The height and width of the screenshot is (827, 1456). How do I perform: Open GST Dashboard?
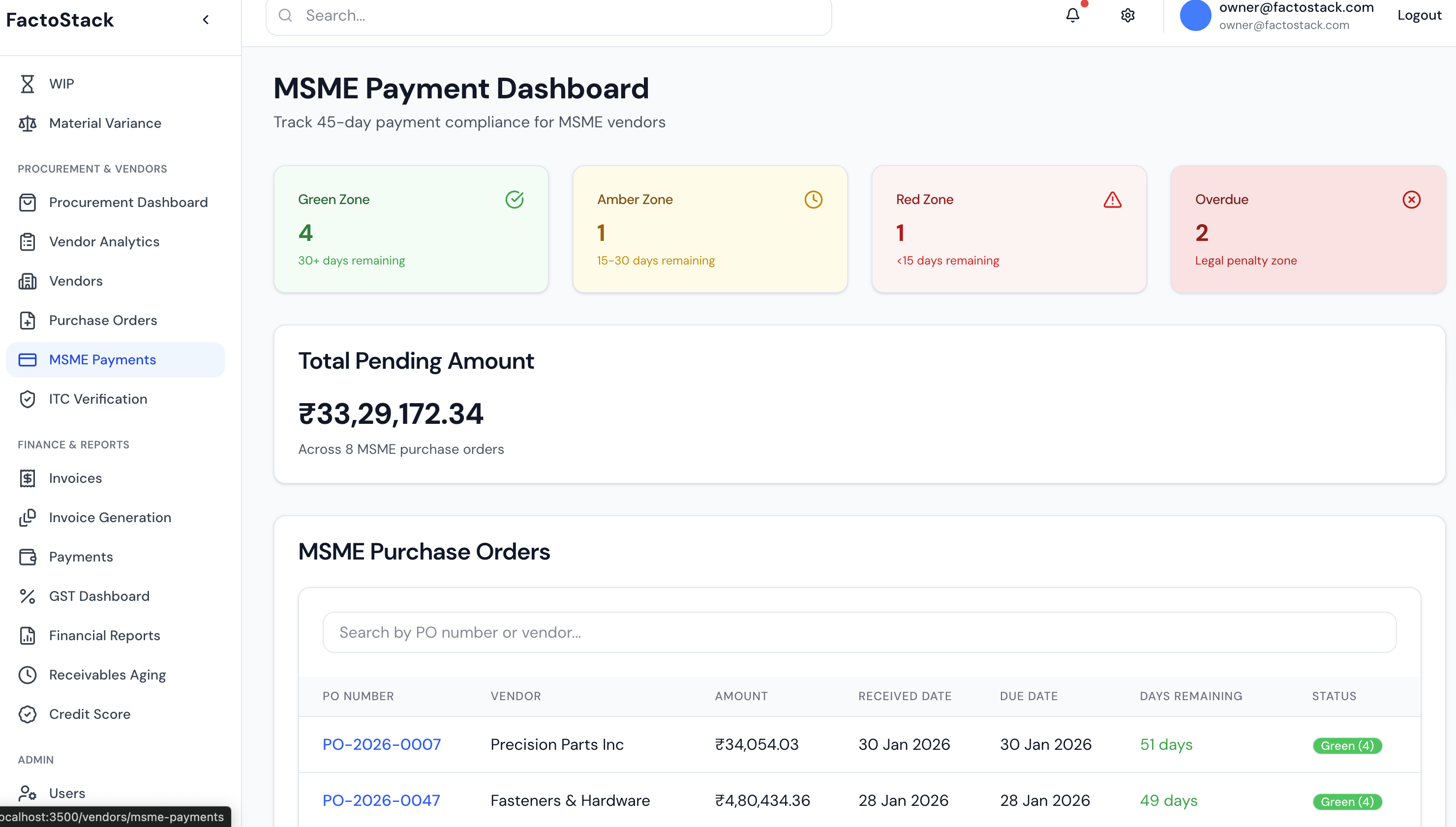click(x=115, y=596)
